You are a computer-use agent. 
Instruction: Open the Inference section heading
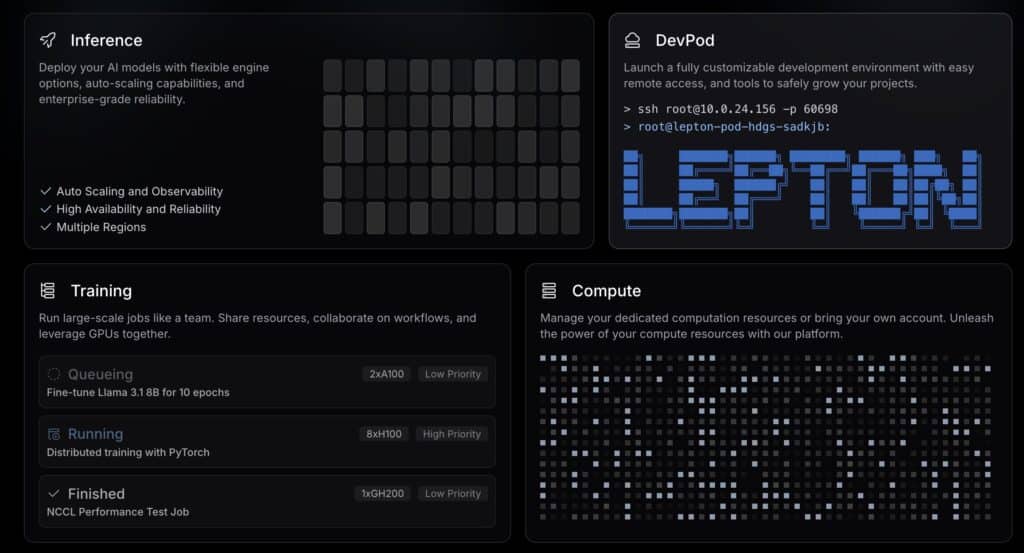coord(106,41)
